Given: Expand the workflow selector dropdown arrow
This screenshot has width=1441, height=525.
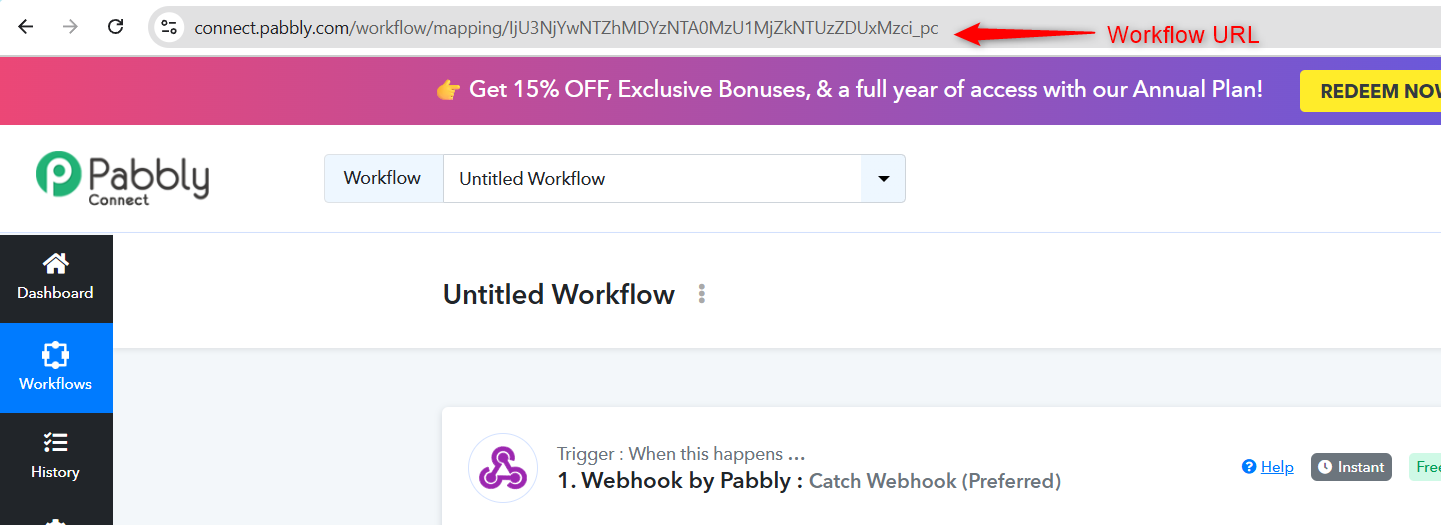Looking at the screenshot, I should (883, 179).
